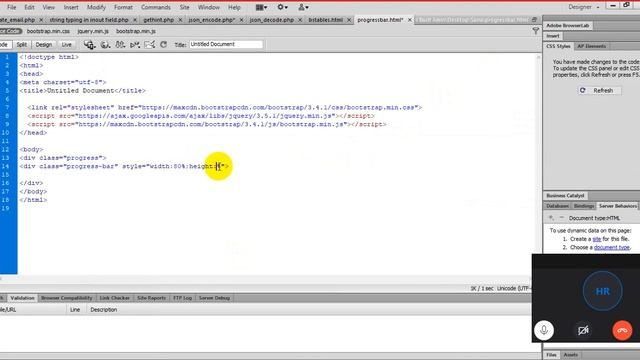Click the File management icon
The image size is (640, 360).
pyautogui.click(x=120, y=44)
